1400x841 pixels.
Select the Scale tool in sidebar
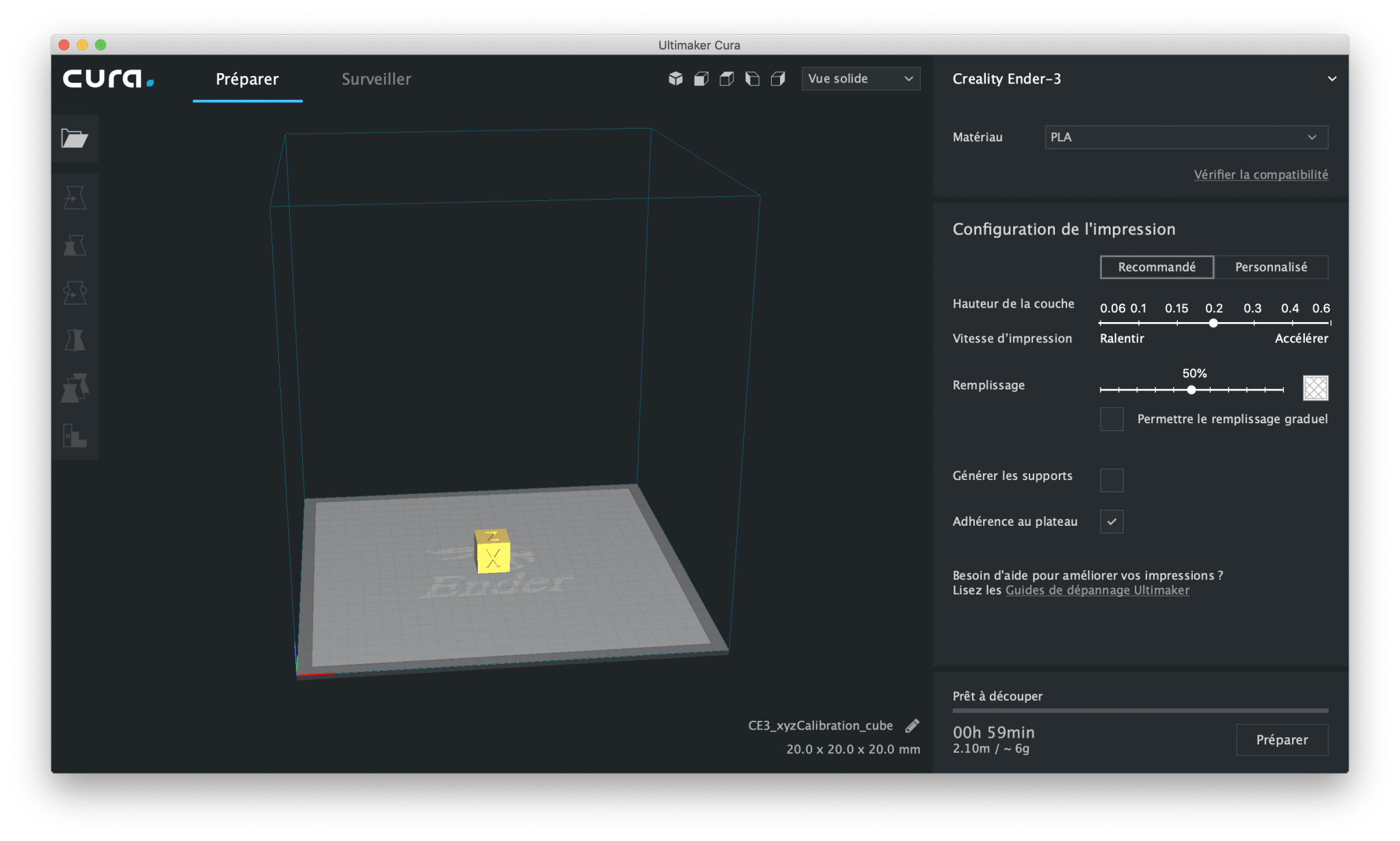(75, 245)
